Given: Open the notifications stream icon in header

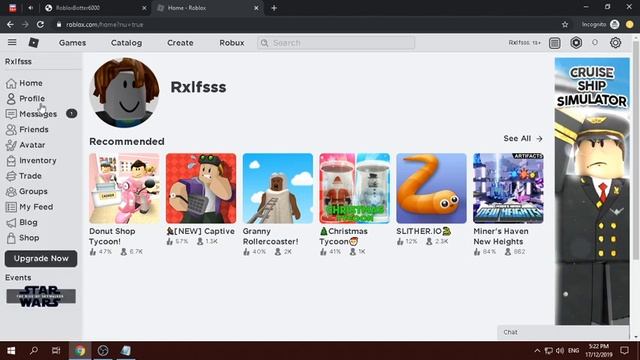Looking at the screenshot, I should 554,43.
